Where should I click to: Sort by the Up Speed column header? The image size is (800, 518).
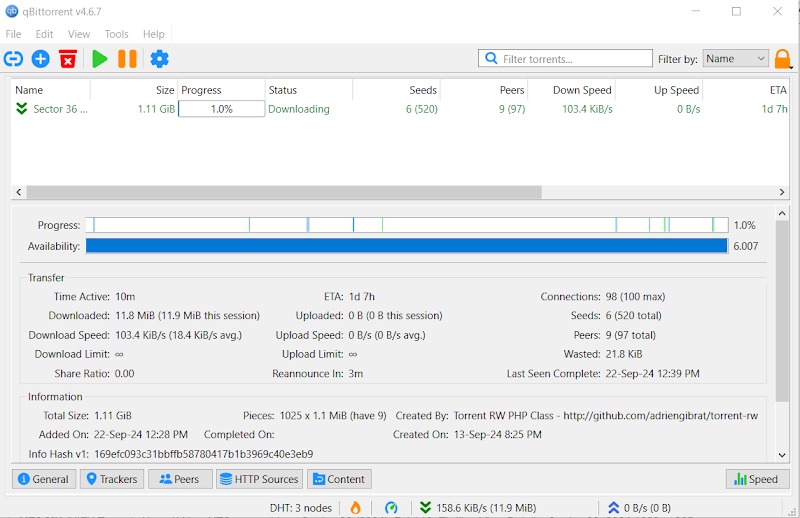pos(659,90)
